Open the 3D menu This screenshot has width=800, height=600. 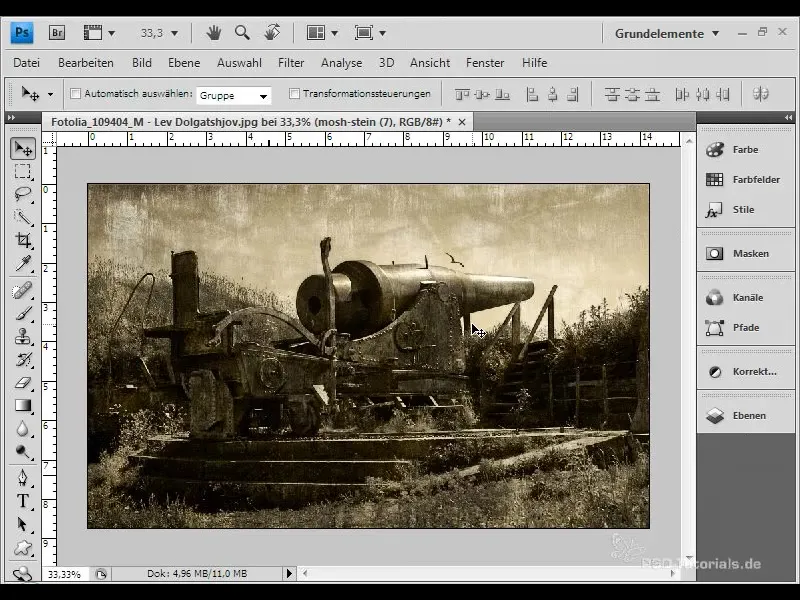click(x=386, y=63)
